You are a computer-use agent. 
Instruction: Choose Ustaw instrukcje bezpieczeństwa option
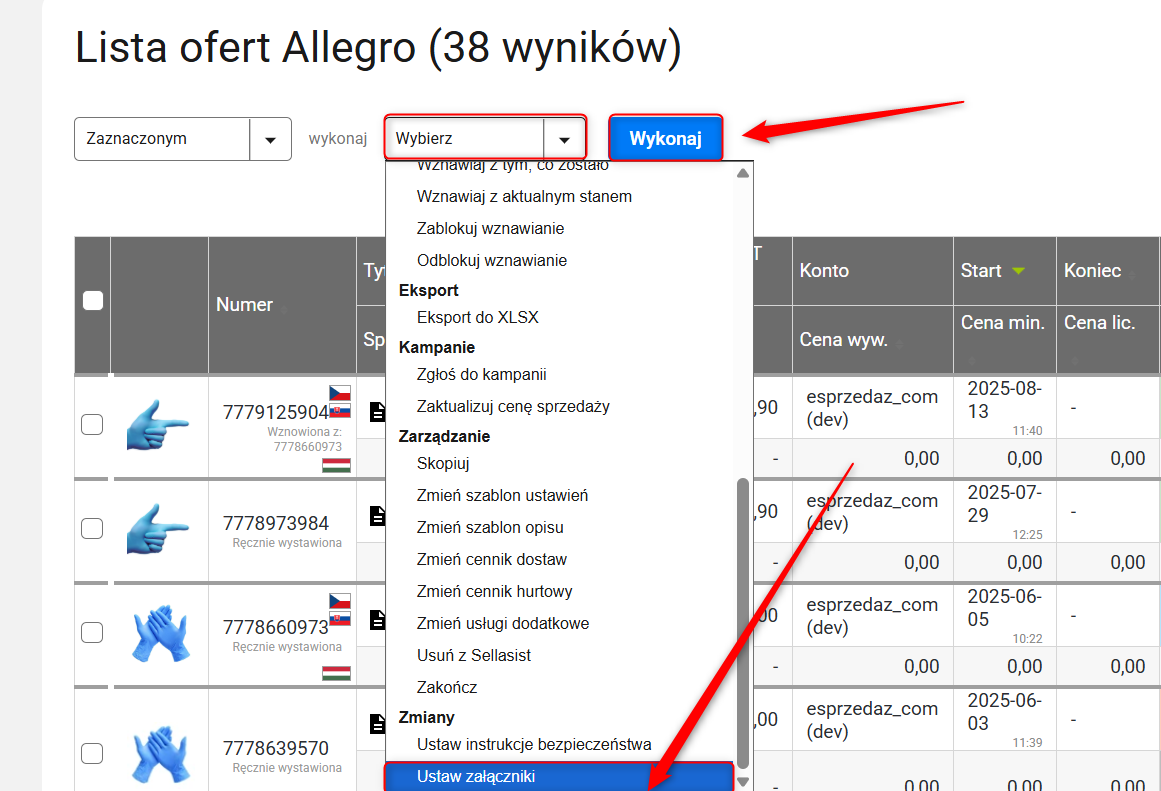pos(534,744)
